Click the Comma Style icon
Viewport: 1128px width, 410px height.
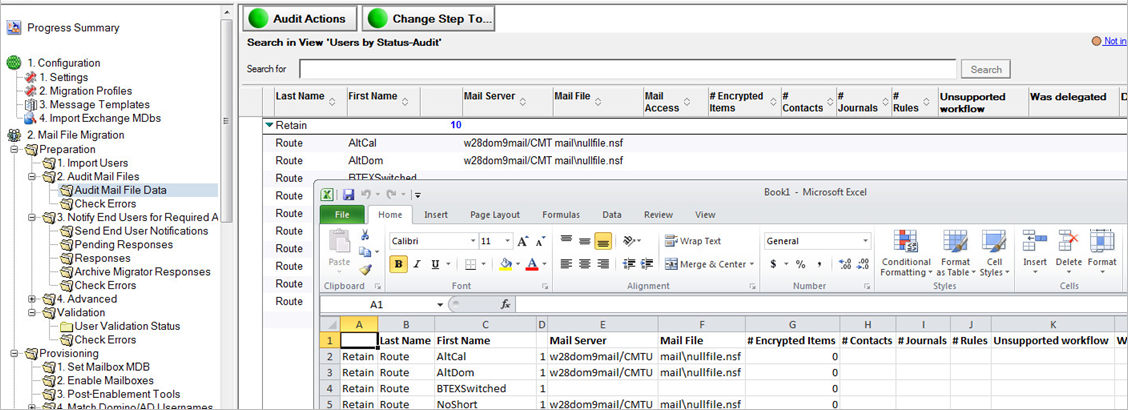pos(819,264)
